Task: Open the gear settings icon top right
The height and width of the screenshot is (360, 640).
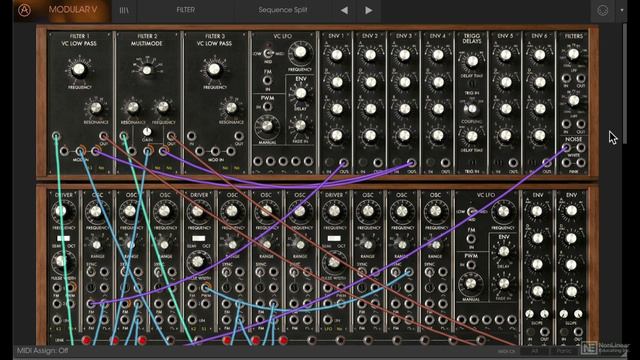Action: pos(602,10)
